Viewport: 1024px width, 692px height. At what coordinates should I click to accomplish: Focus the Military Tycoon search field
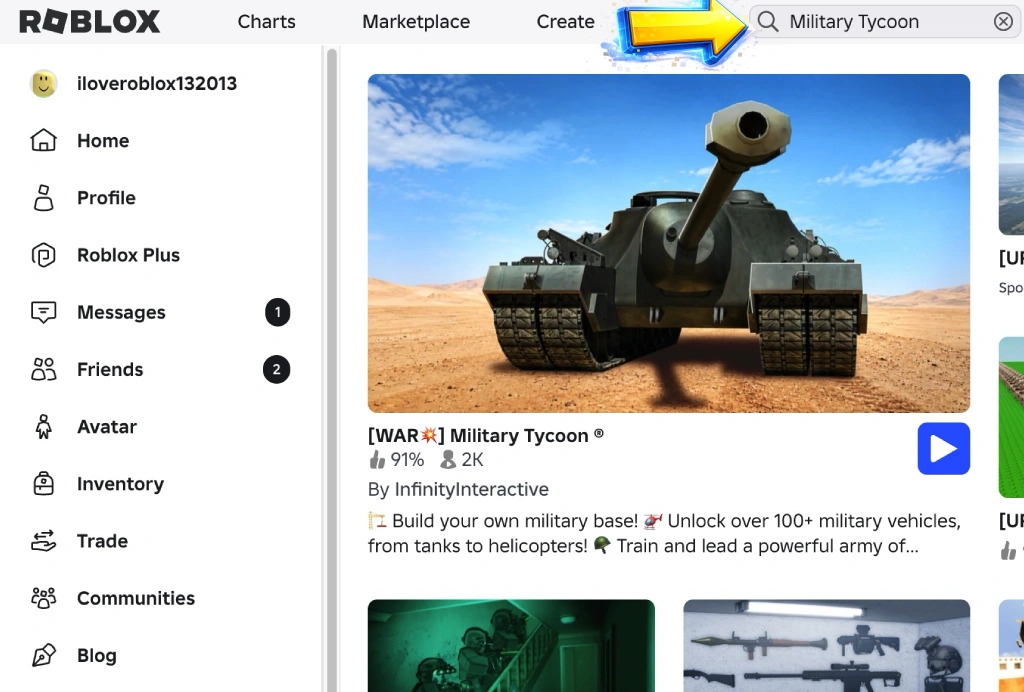pos(886,22)
